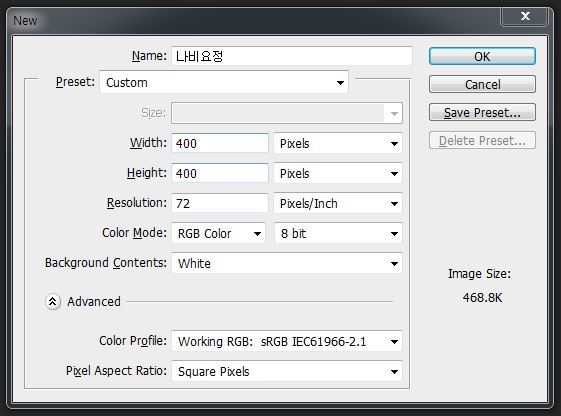The width and height of the screenshot is (561, 416).
Task: Open the Width units Pixels dropdown
Action: click(338, 143)
